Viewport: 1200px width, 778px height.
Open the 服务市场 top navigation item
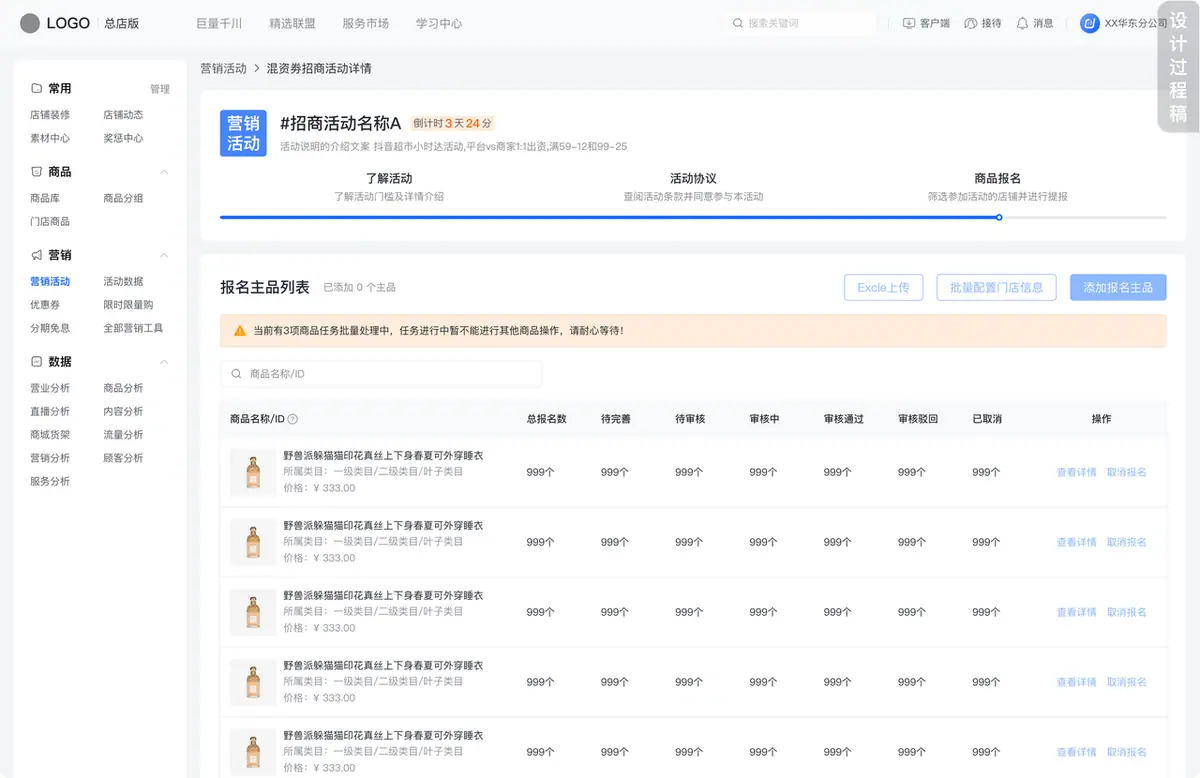point(365,23)
